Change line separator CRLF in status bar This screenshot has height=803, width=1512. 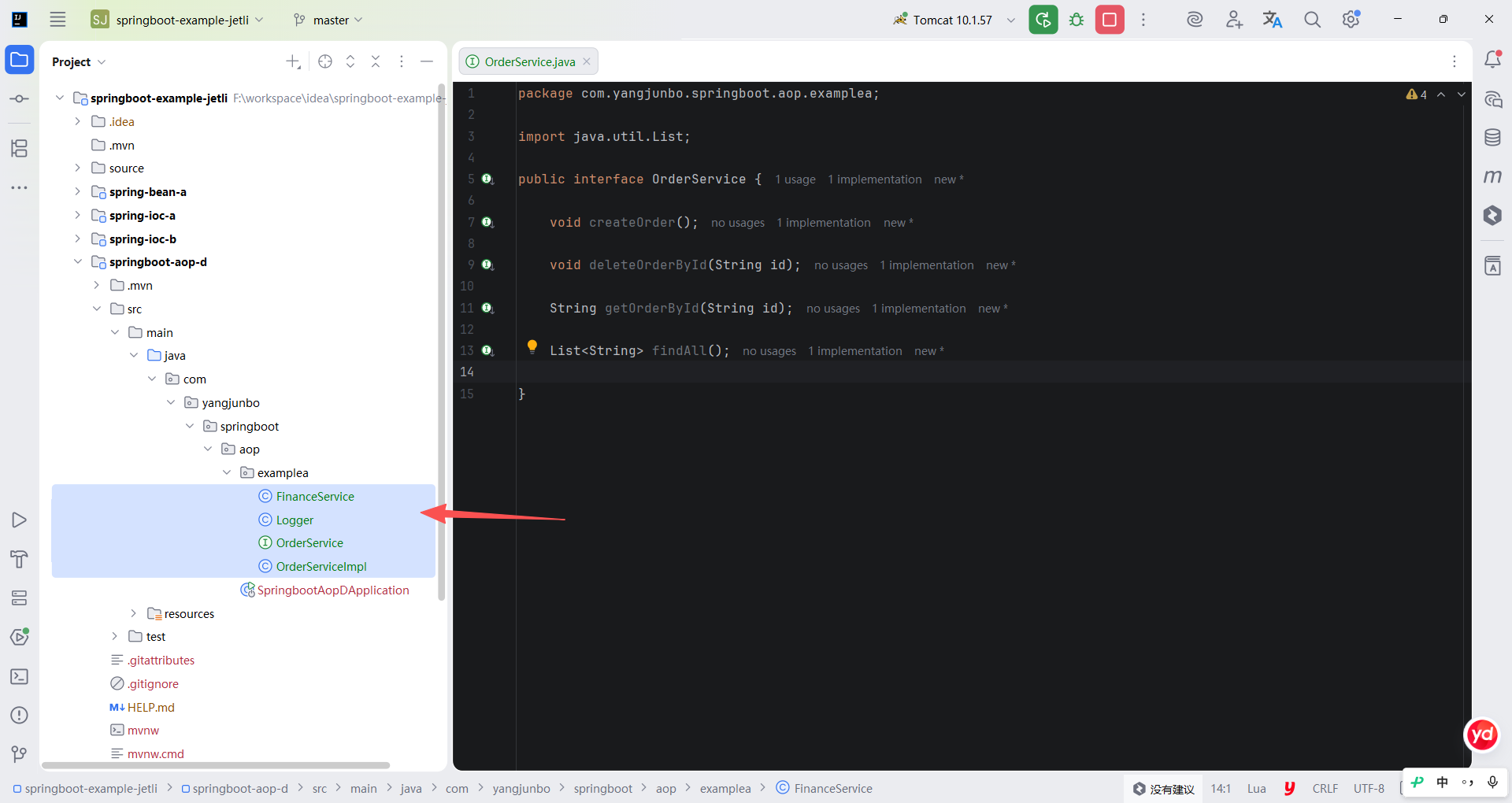click(x=1325, y=788)
